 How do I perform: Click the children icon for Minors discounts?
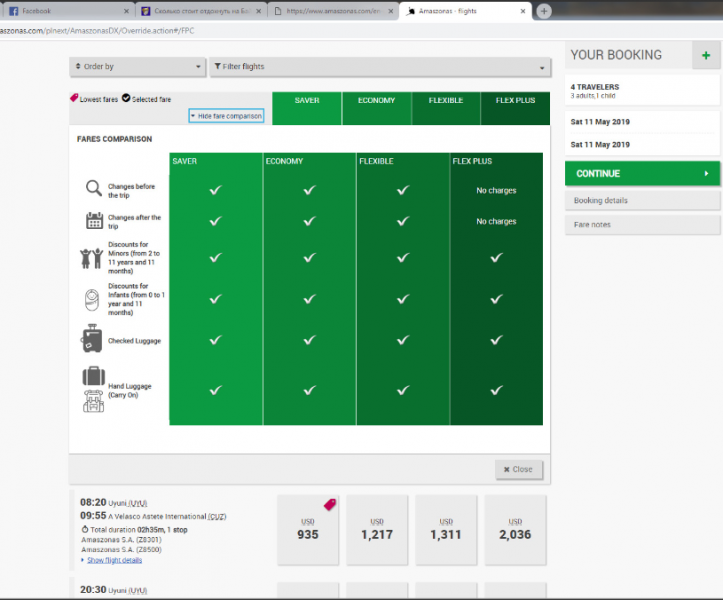coord(91,258)
